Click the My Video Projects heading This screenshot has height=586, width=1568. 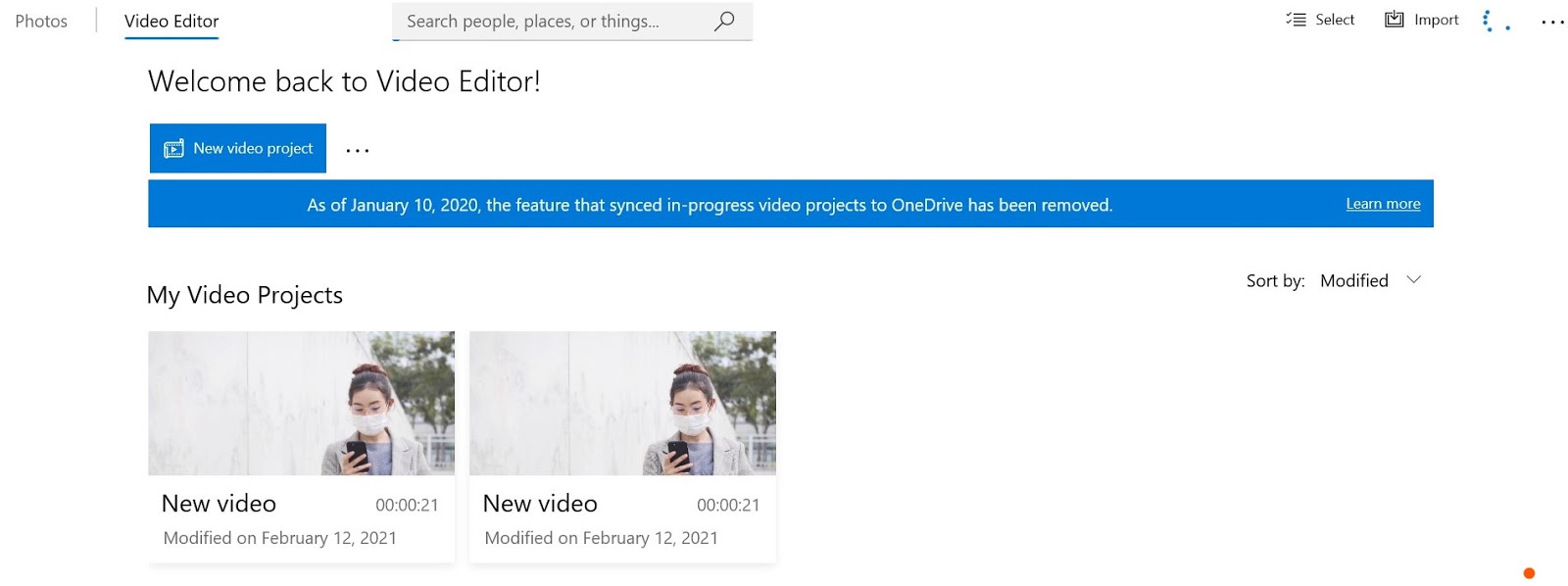[x=245, y=295]
